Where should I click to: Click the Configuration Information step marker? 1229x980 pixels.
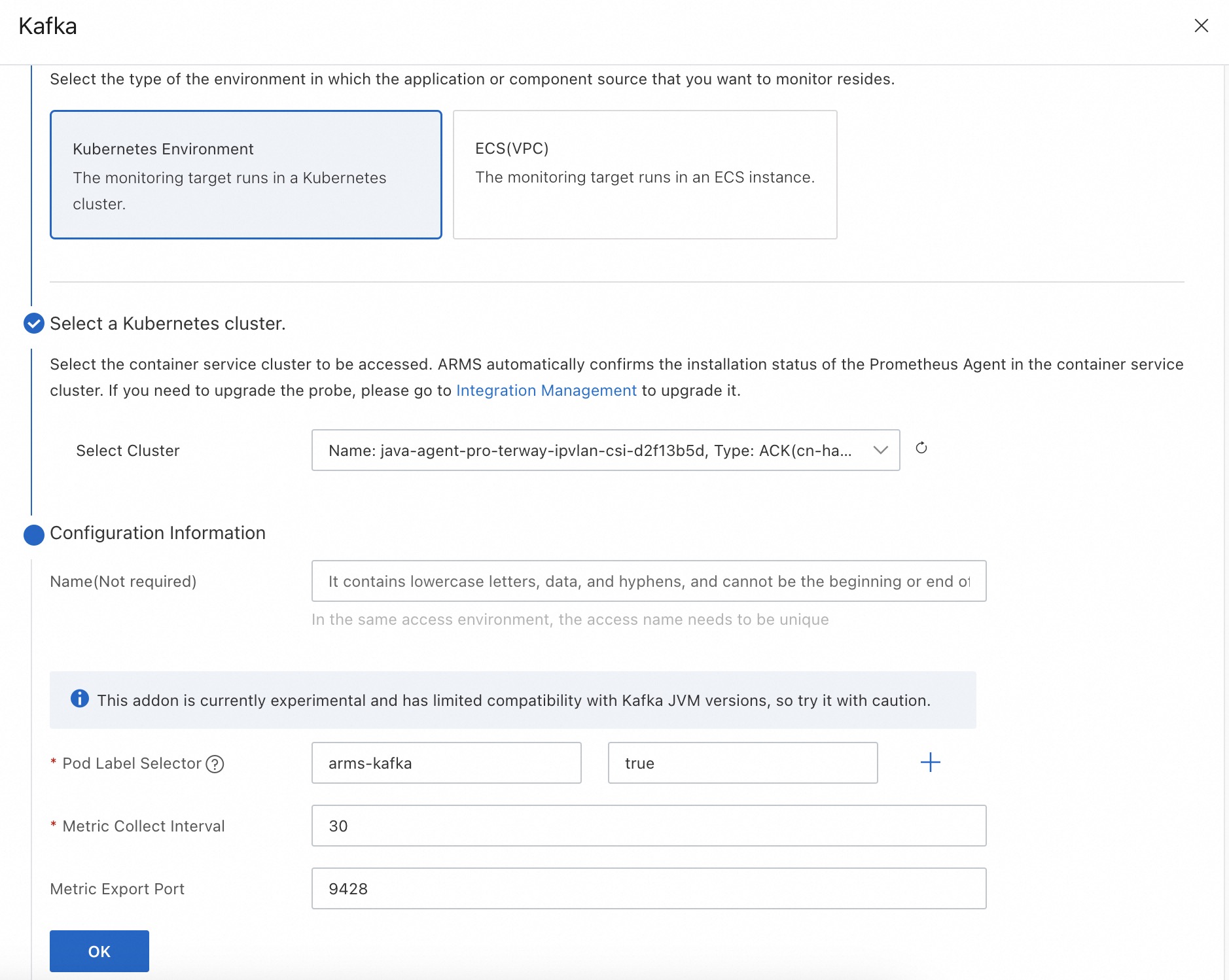pos(34,534)
